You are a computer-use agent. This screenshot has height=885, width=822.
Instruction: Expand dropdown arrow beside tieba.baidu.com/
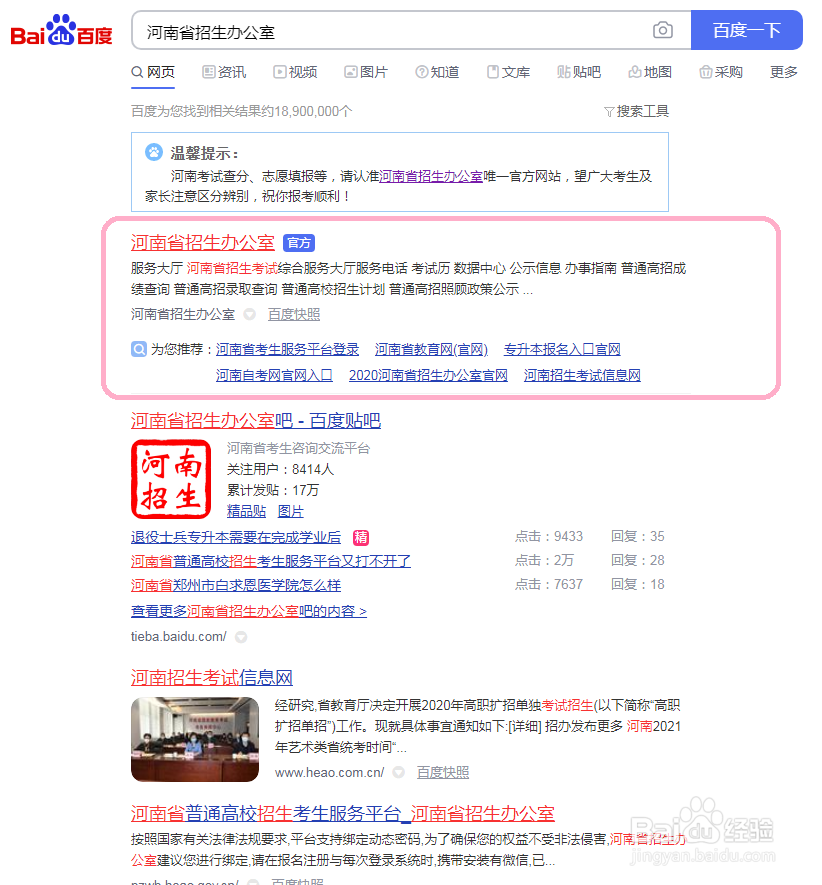pyautogui.click(x=241, y=637)
